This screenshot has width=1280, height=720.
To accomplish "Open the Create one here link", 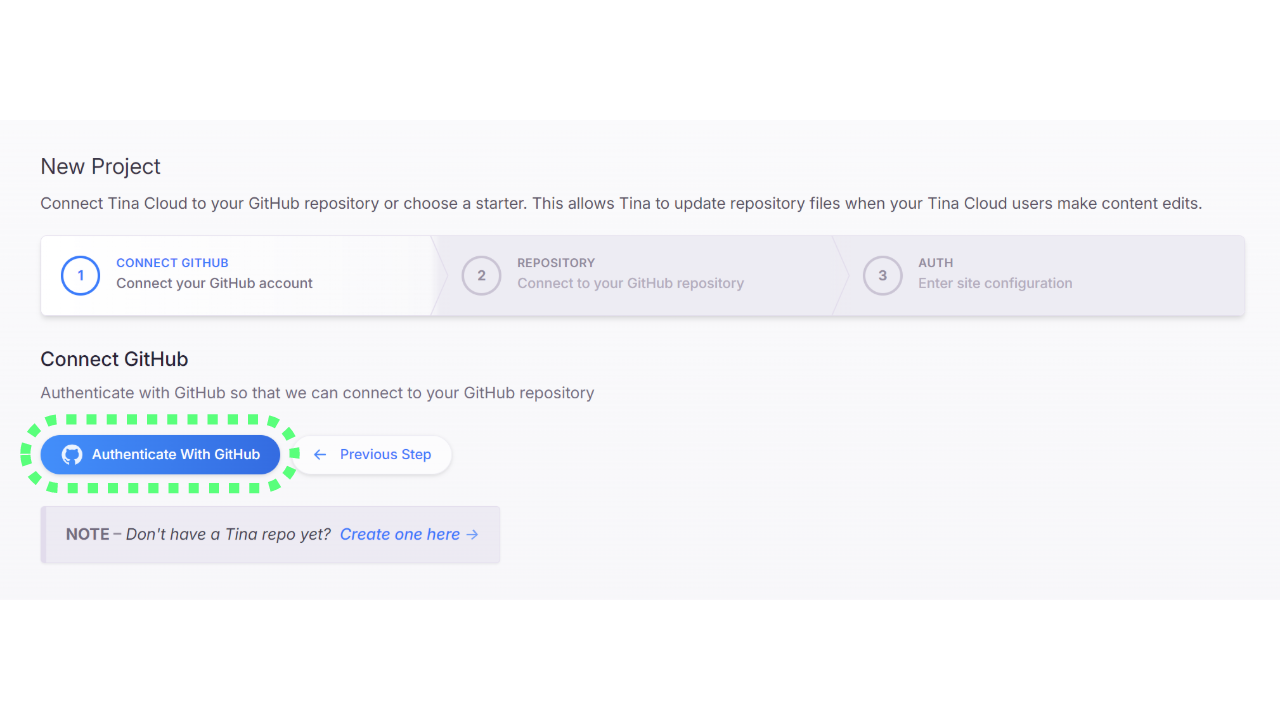I will coord(409,534).
